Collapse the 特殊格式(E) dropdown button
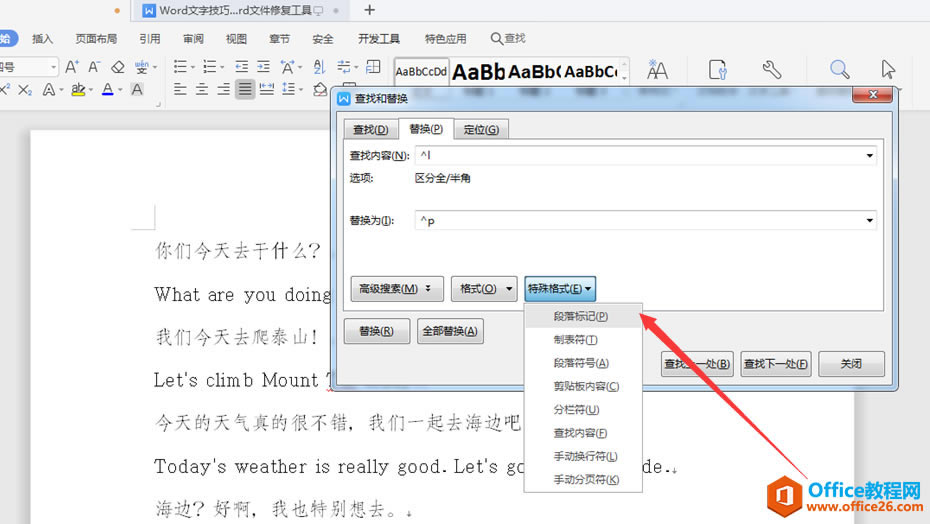This screenshot has width=930, height=524. [560, 289]
